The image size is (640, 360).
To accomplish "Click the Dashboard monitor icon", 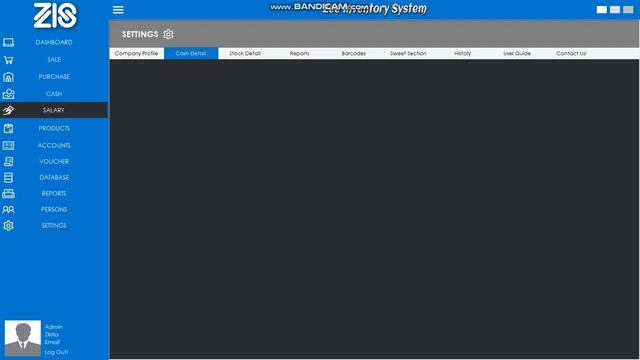I will pyautogui.click(x=8, y=42).
